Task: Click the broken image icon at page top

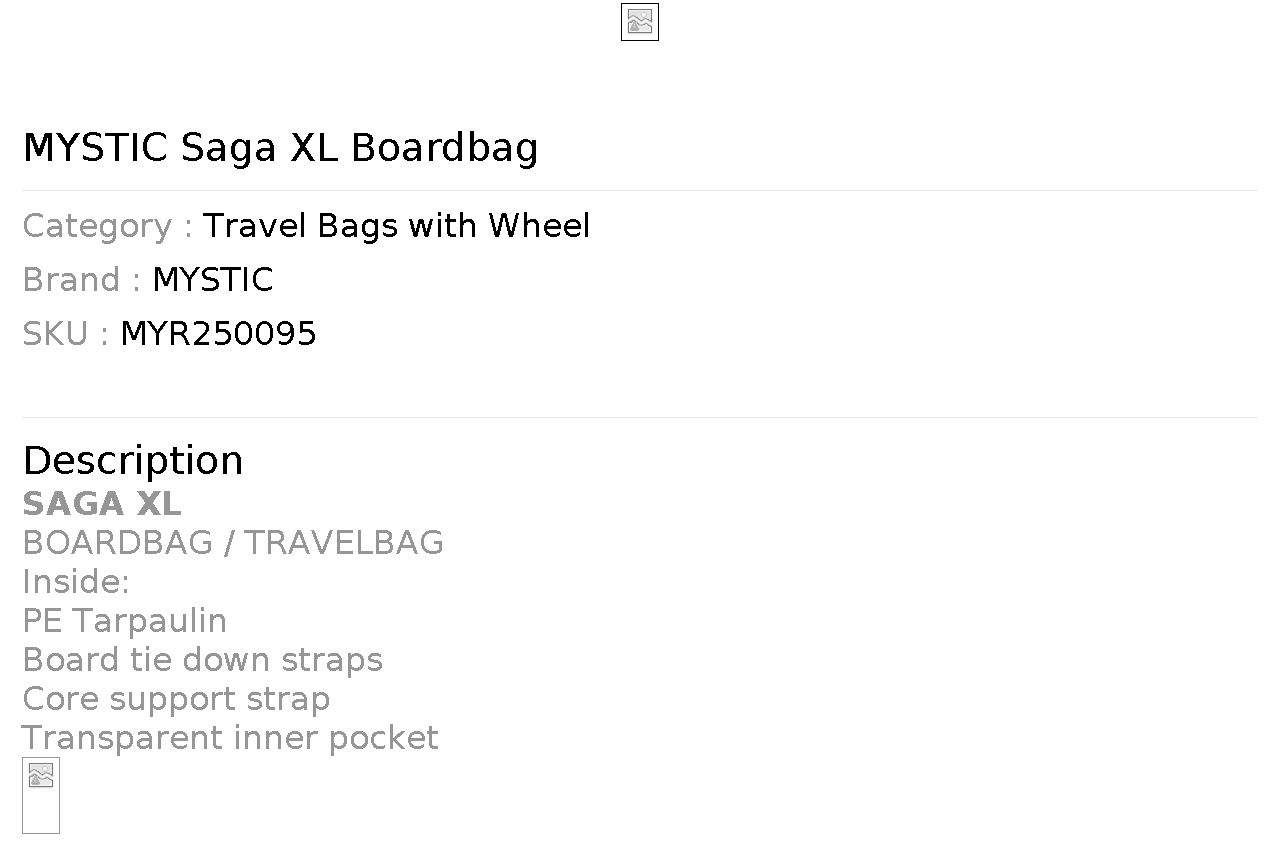Action: (640, 22)
